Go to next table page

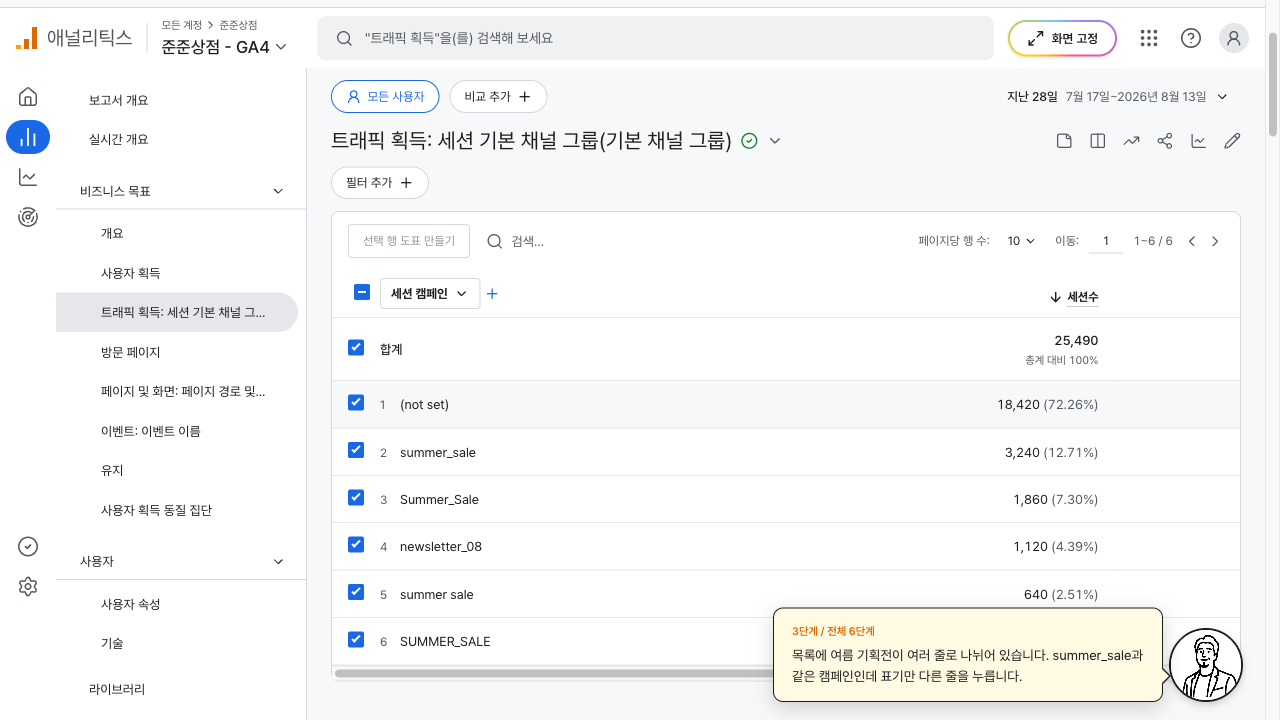(x=1215, y=241)
